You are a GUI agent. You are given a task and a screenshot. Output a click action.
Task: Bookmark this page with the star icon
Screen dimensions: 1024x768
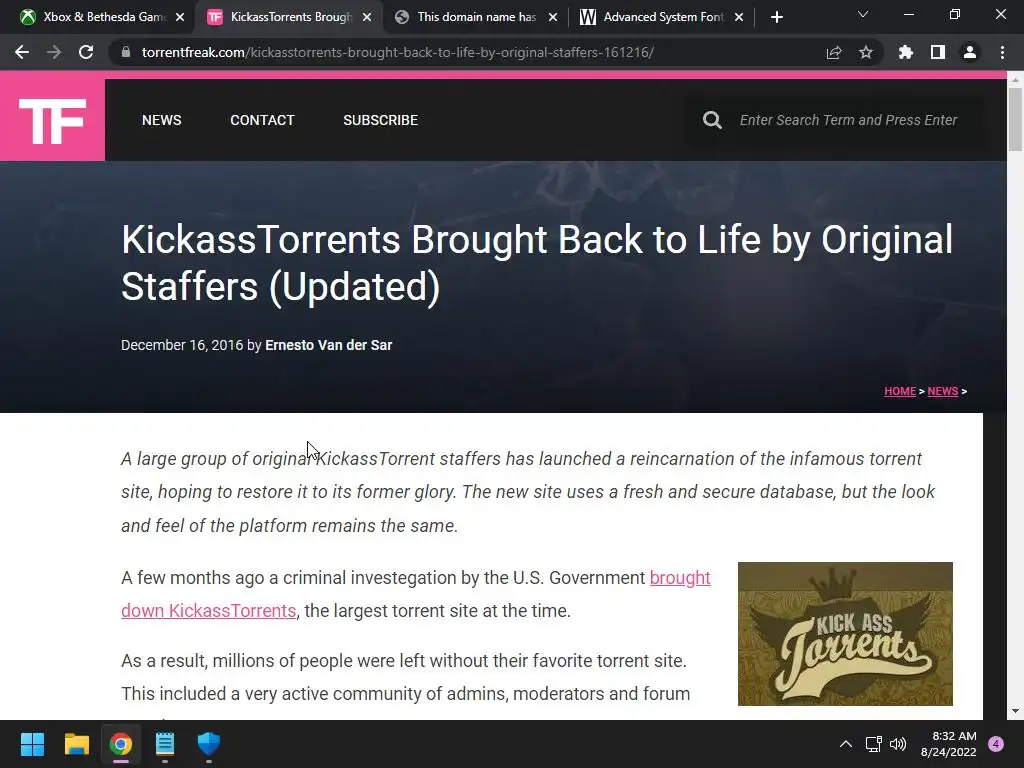866,52
